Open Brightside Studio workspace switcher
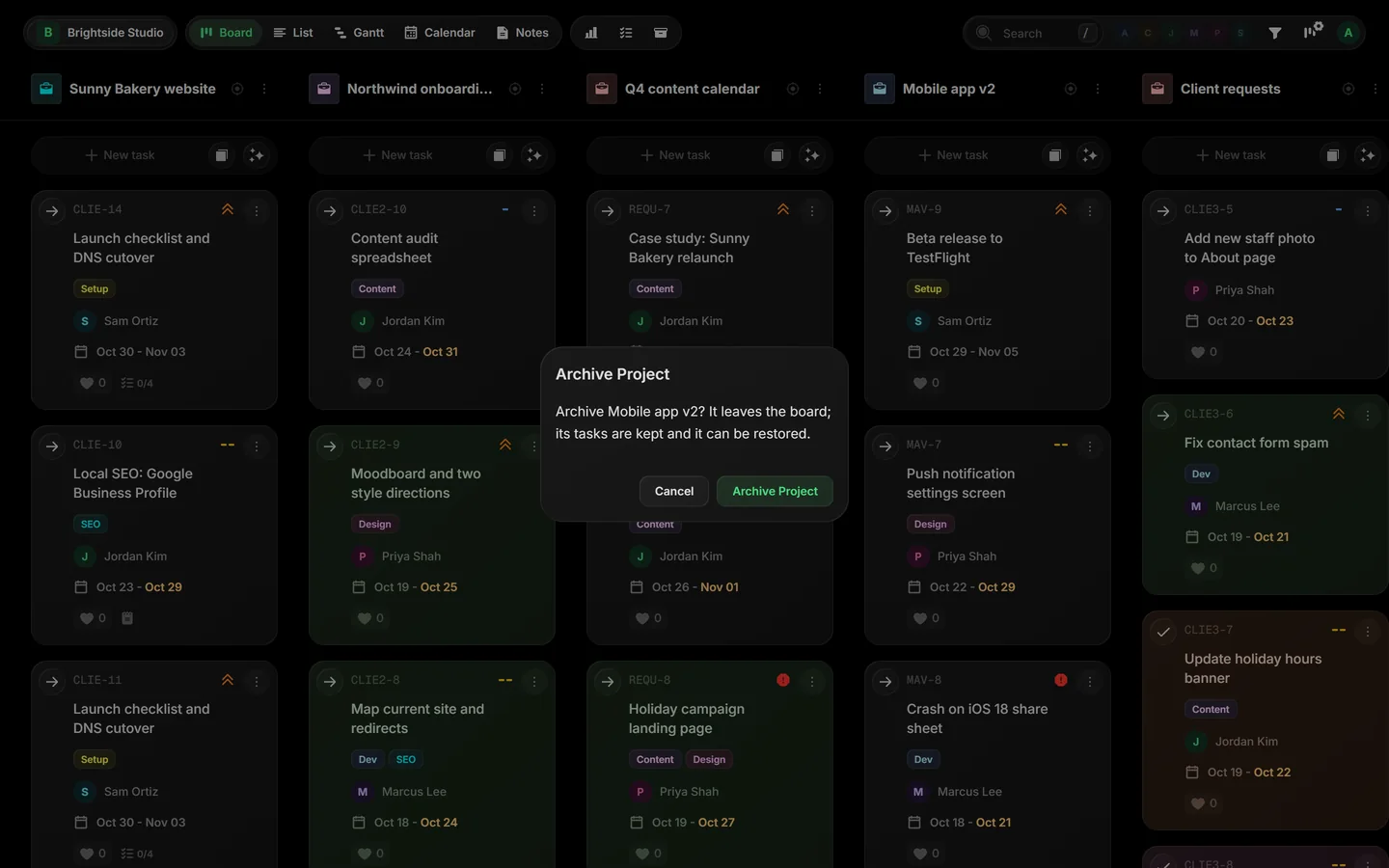The image size is (1389, 868). point(100,33)
